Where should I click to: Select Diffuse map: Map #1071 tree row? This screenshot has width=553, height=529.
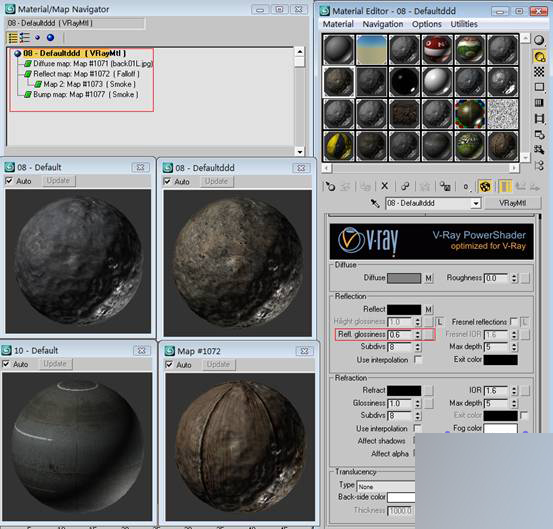click(x=93, y=64)
